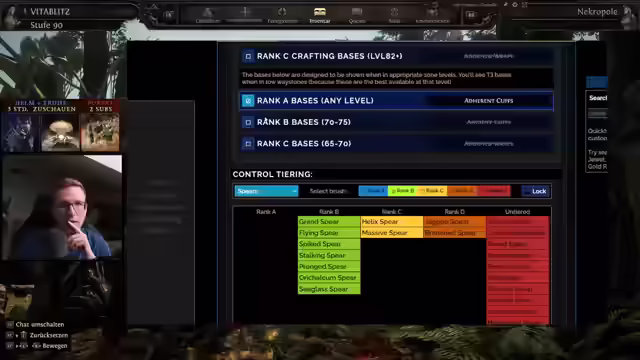This screenshot has width=640, height=360.
Task: Click Spiked Spear tier entry
Action: coord(329,244)
